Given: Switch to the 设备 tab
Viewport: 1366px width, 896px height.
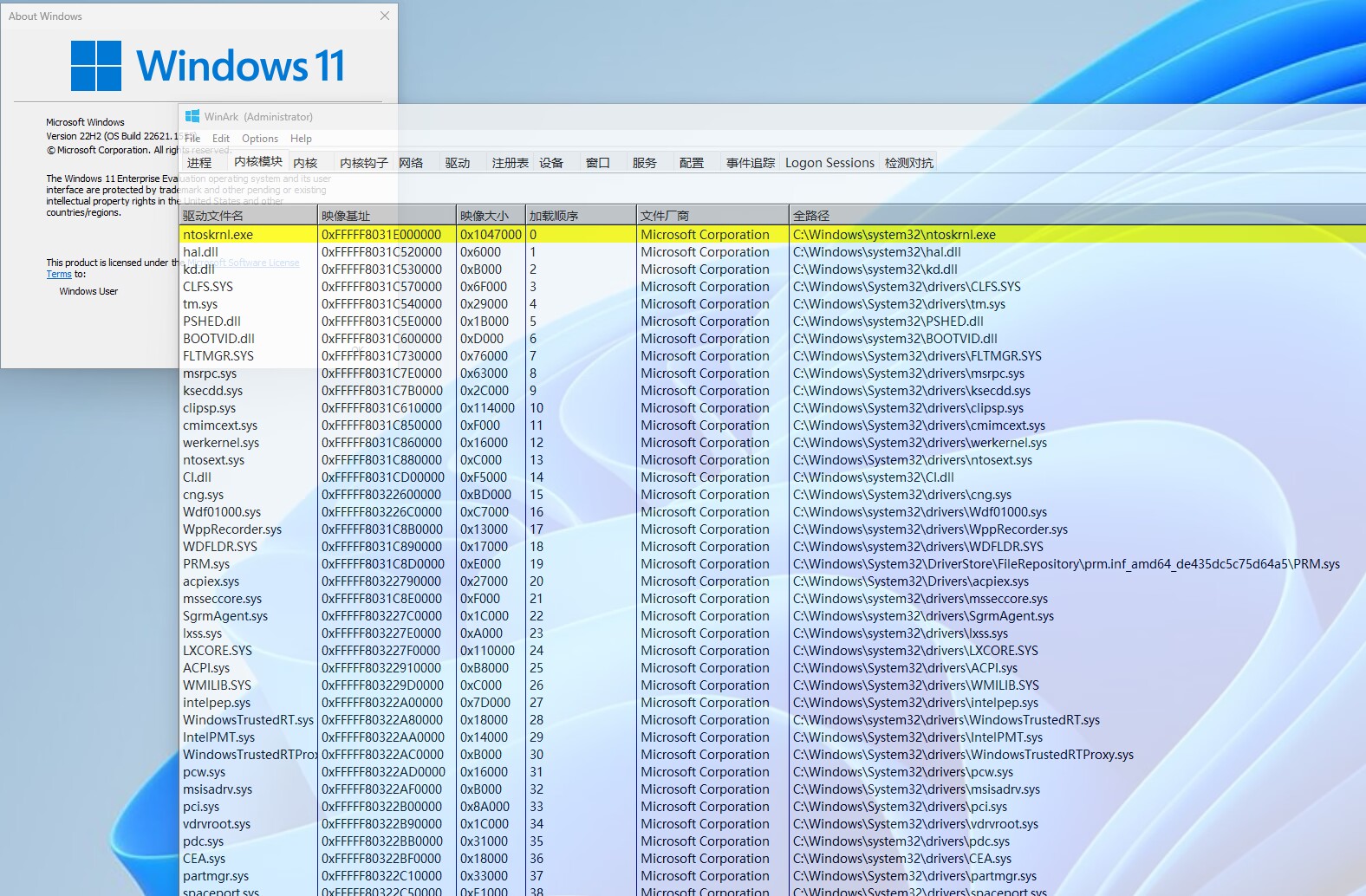Looking at the screenshot, I should tap(551, 163).
